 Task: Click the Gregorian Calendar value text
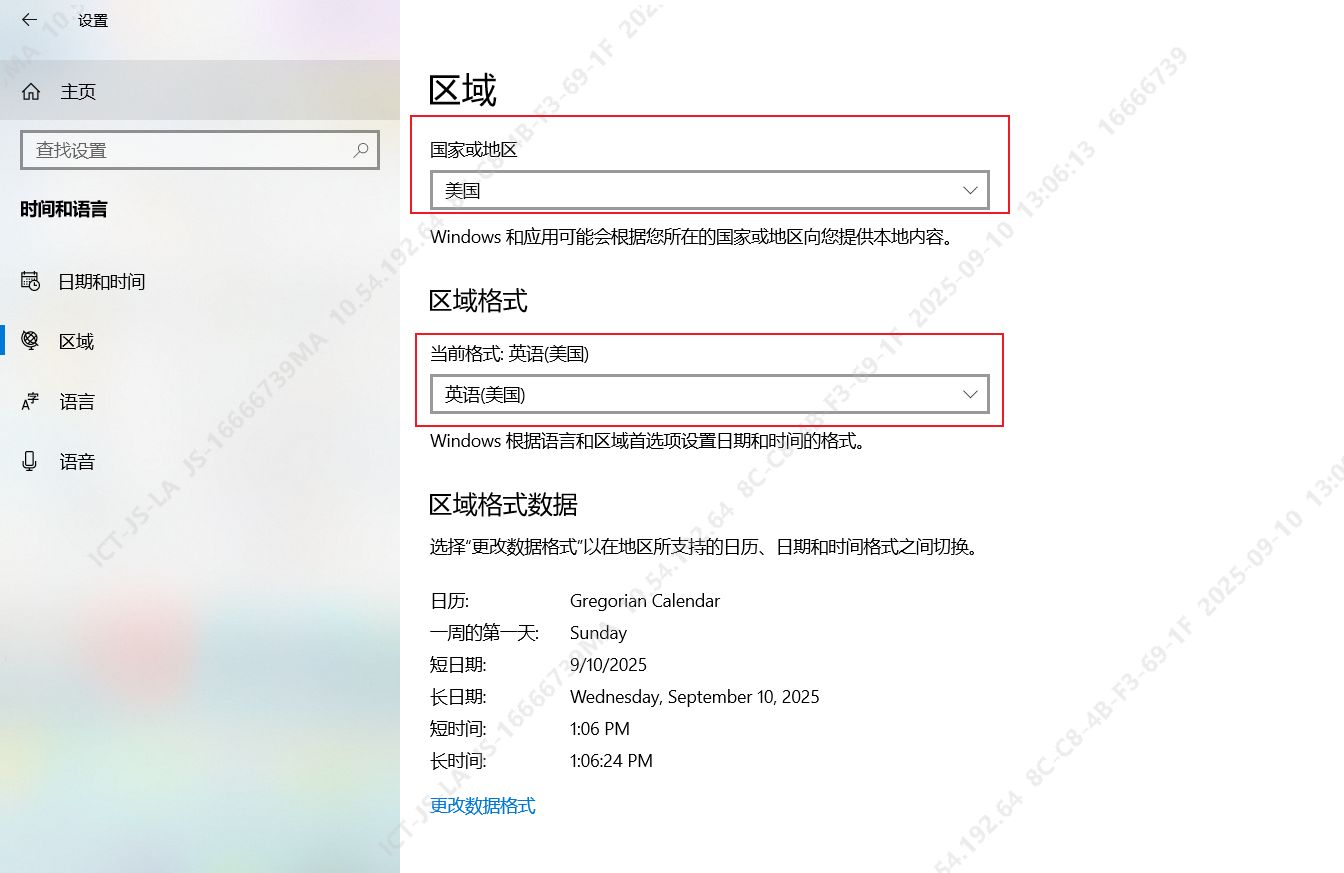[644, 601]
